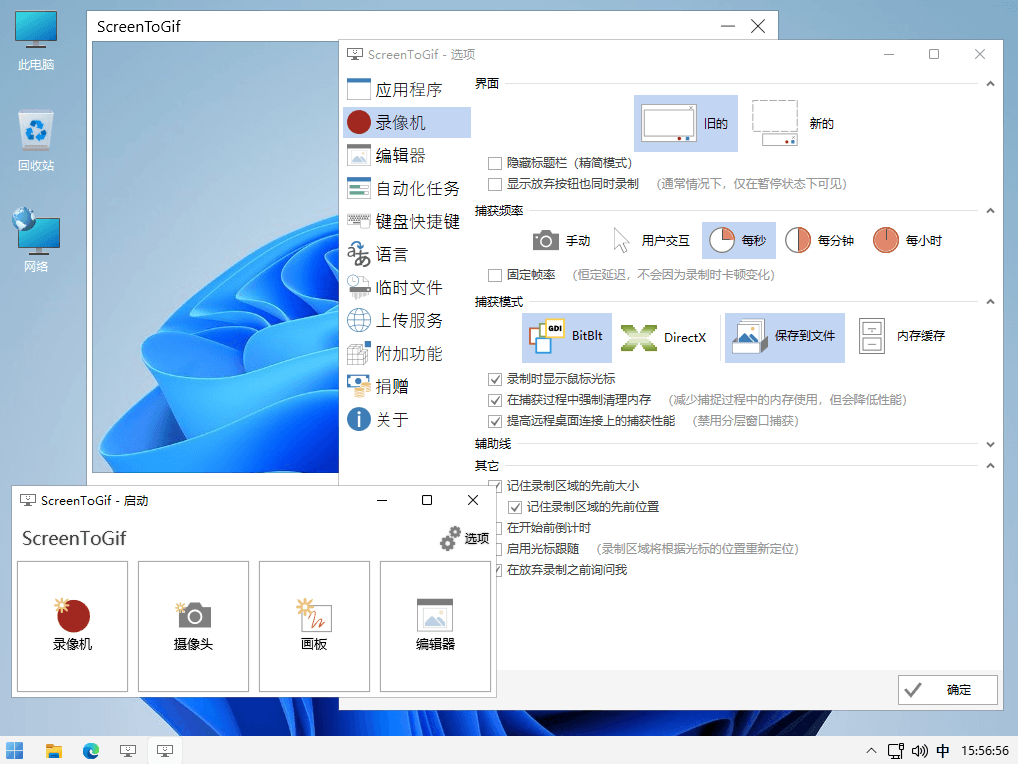Open the 编辑器 options section
This screenshot has height=764, width=1018.
[406, 155]
